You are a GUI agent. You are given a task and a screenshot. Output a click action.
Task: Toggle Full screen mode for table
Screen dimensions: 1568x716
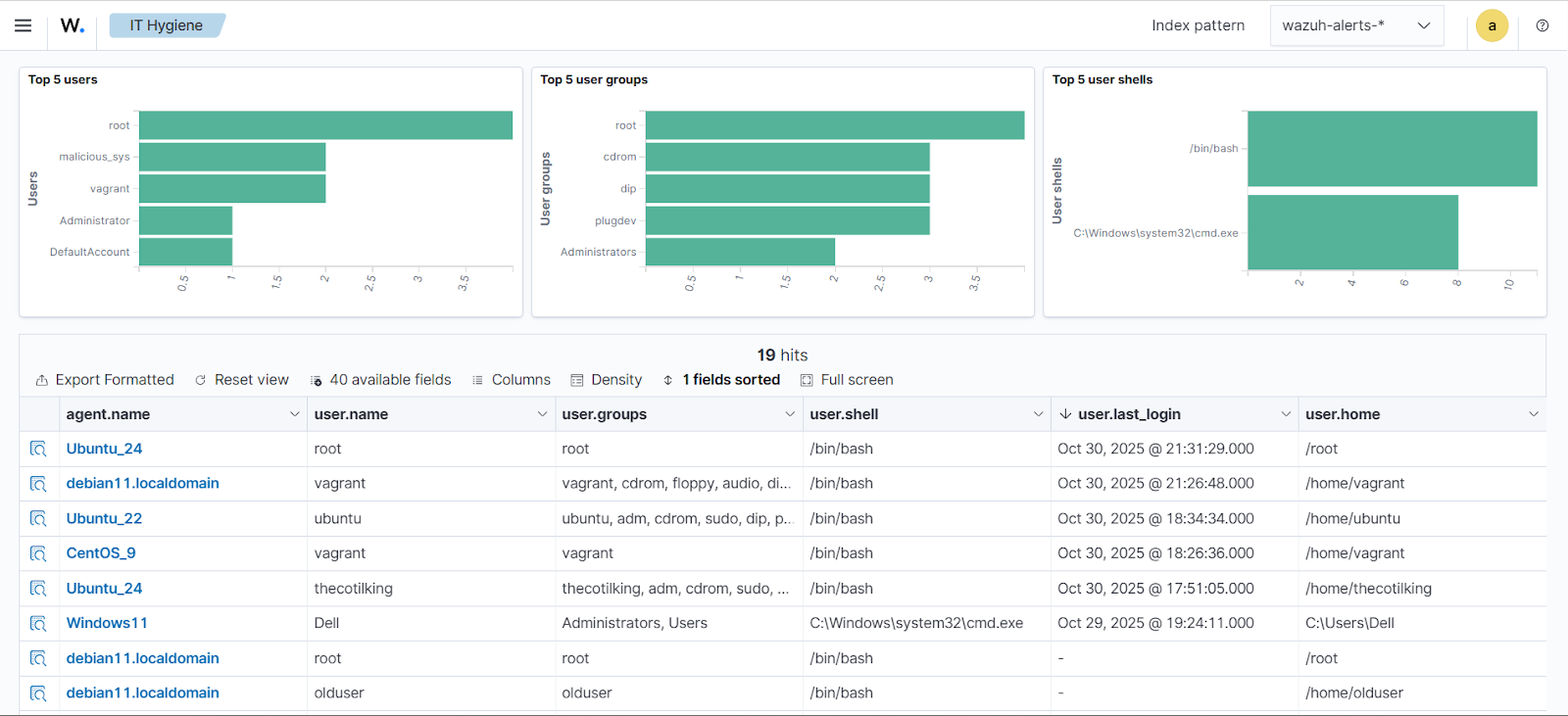[847, 380]
